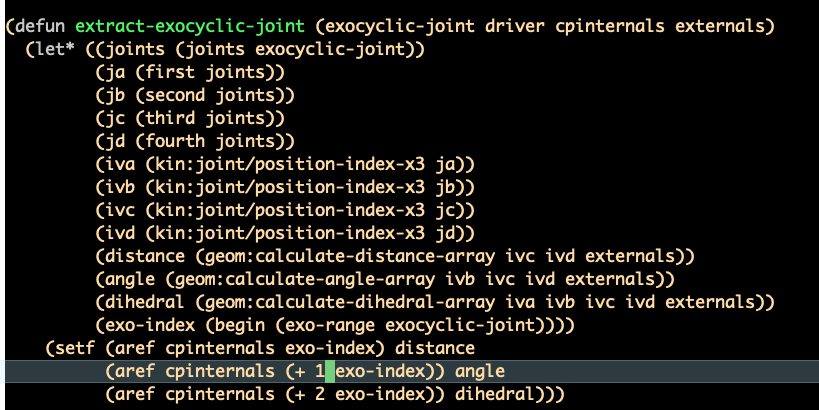819x410 pixels.
Task: Click geom:calculate-dihedral-array call
Action: tap(350, 302)
